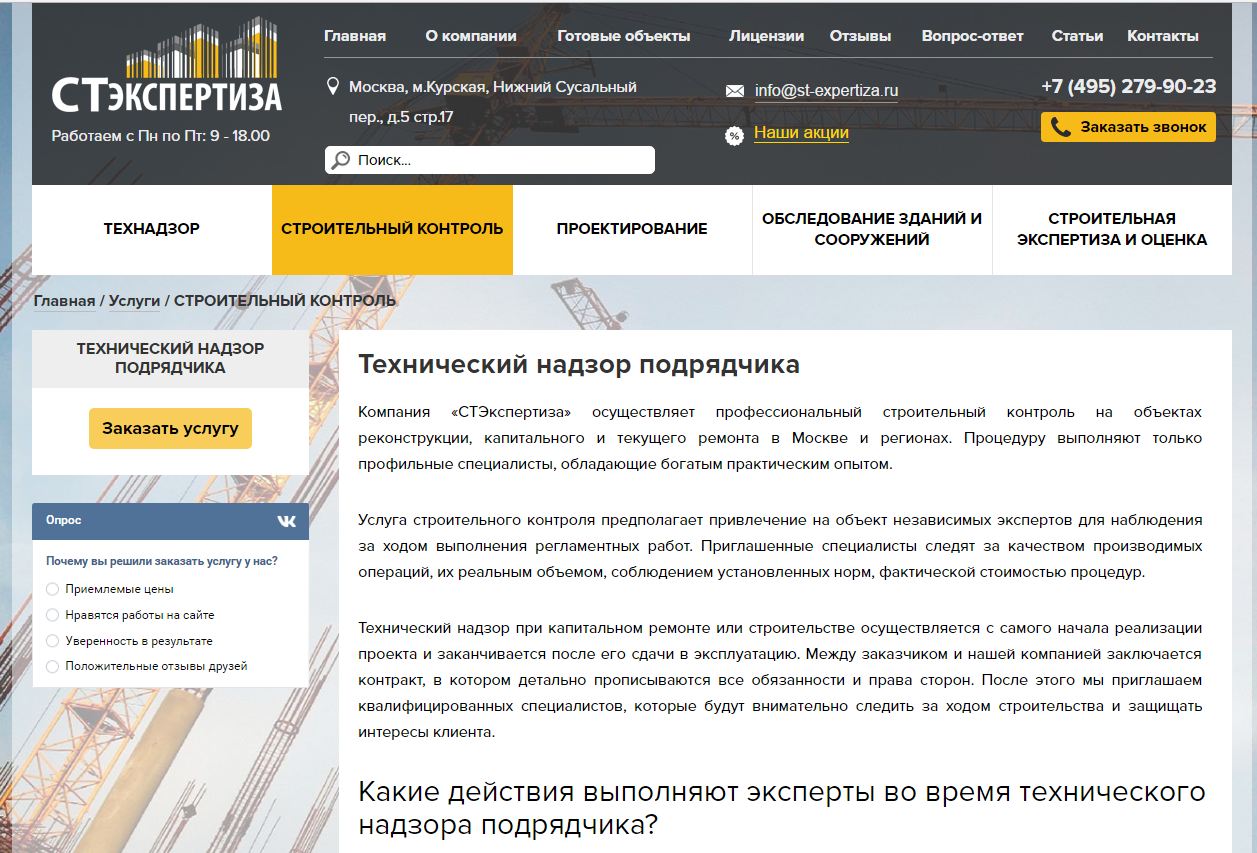
Task: Click the СТЭкспертиза logo
Action: [x=167, y=65]
